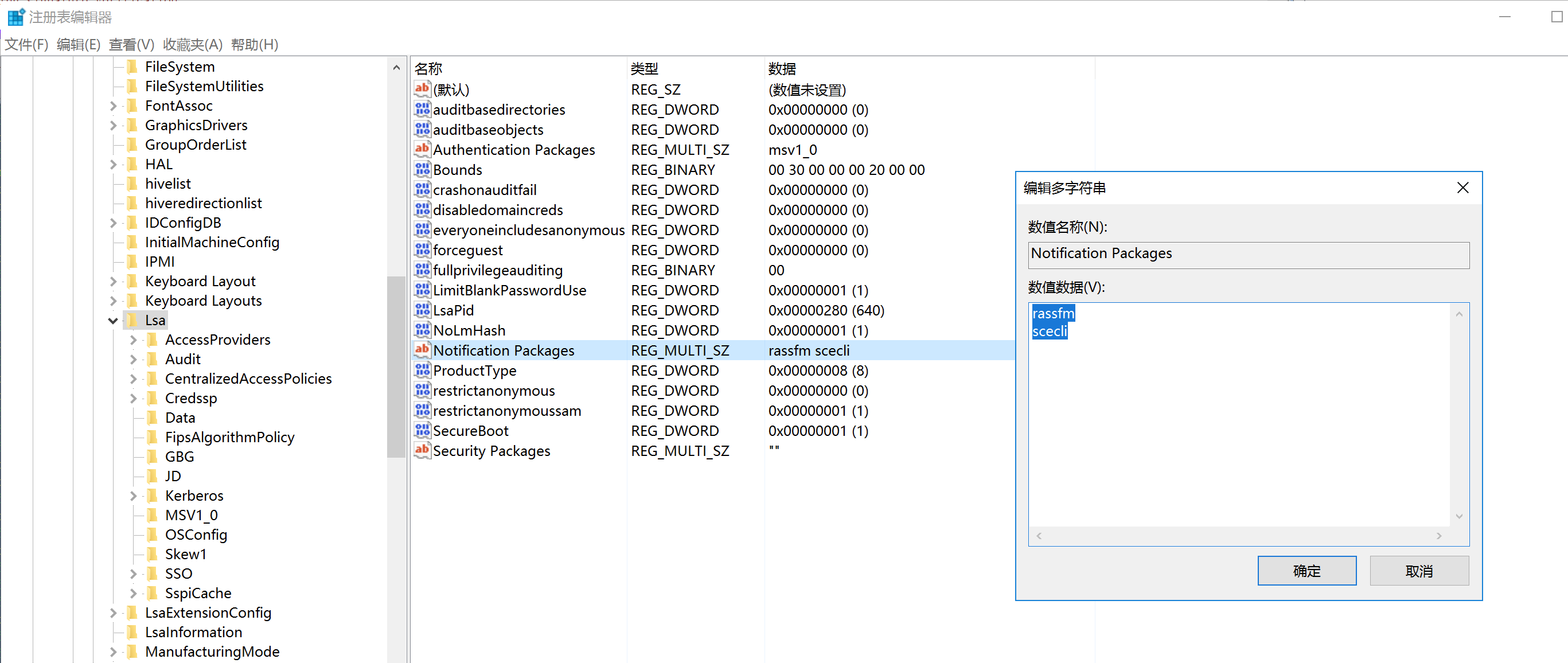Open the 编辑(E) menu
Image resolution: width=1568 pixels, height=663 pixels.
click(78, 44)
